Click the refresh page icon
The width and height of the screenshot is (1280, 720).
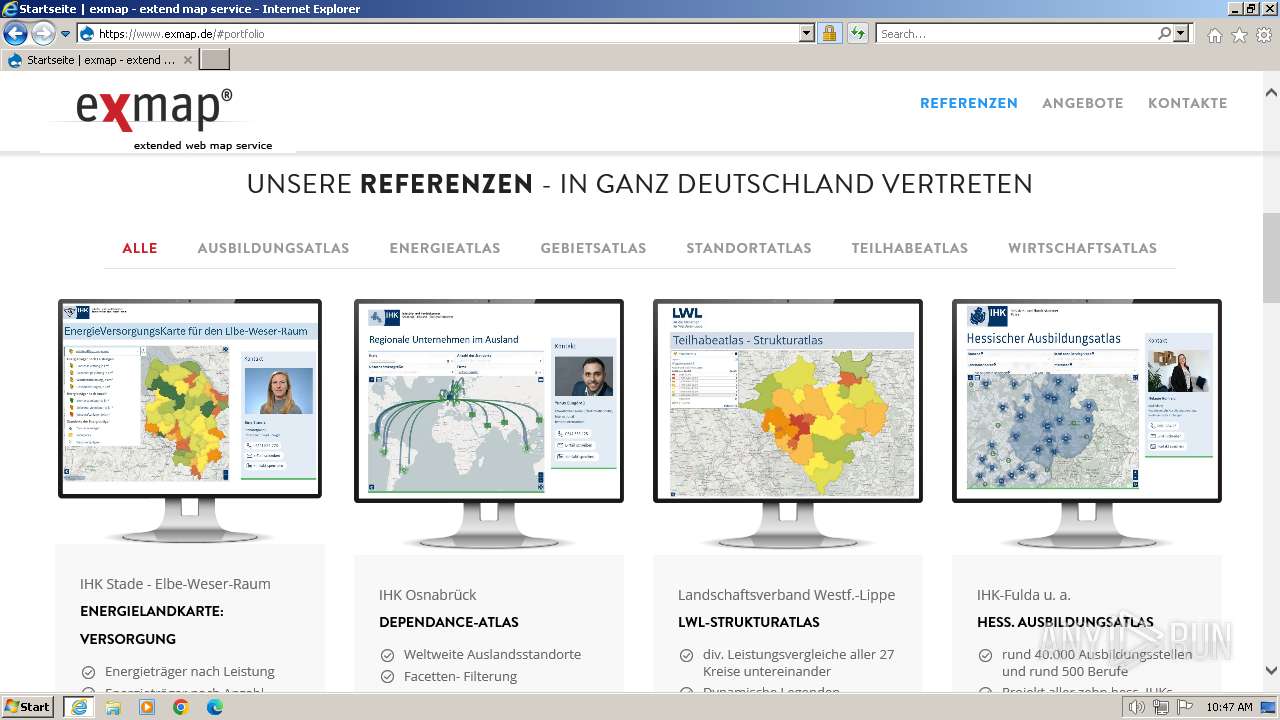tap(857, 34)
